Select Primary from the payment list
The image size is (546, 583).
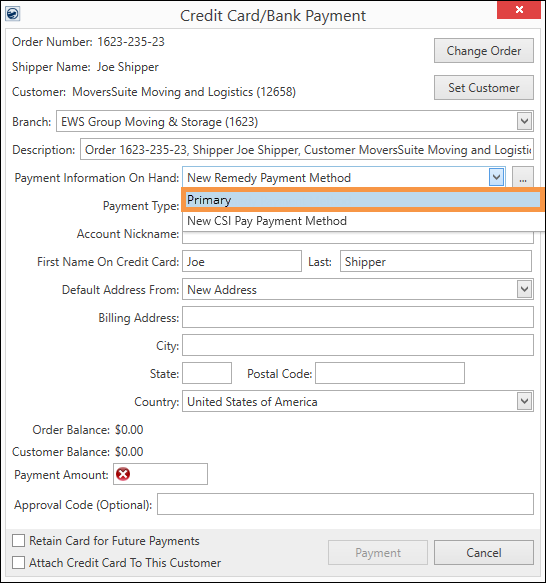[362, 200]
